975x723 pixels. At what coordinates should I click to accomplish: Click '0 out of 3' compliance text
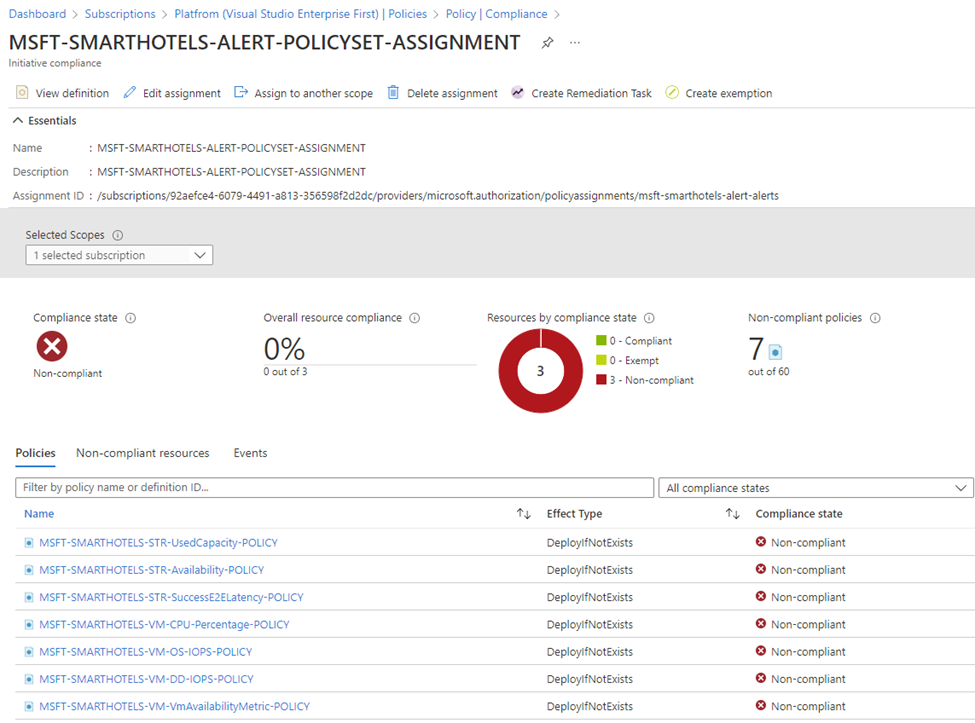click(x=285, y=372)
